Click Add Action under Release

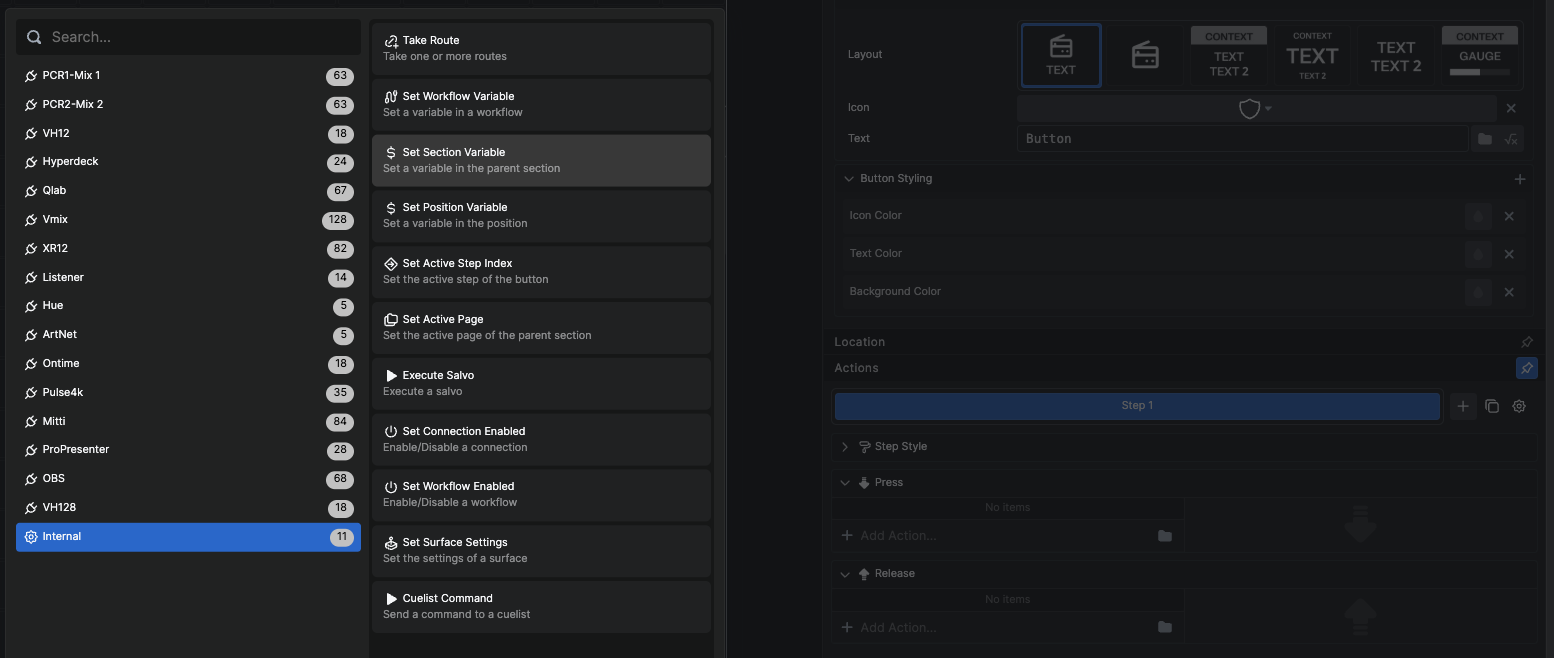[x=897, y=627]
